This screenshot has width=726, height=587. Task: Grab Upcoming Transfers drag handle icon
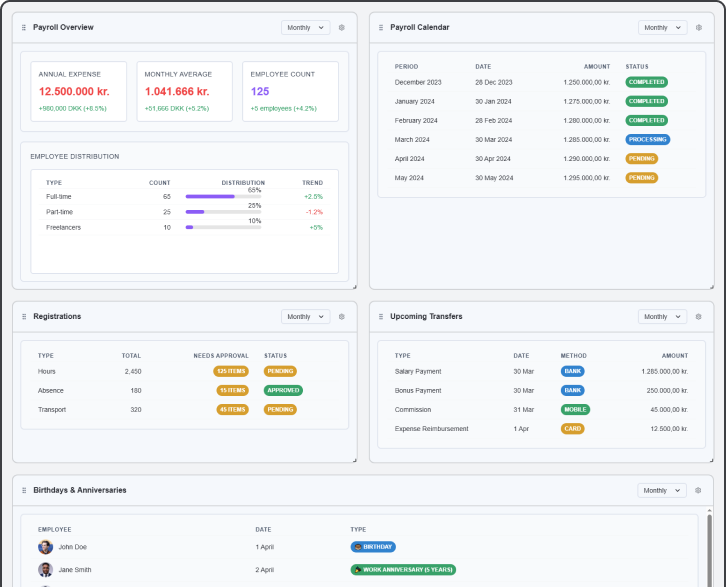381,317
